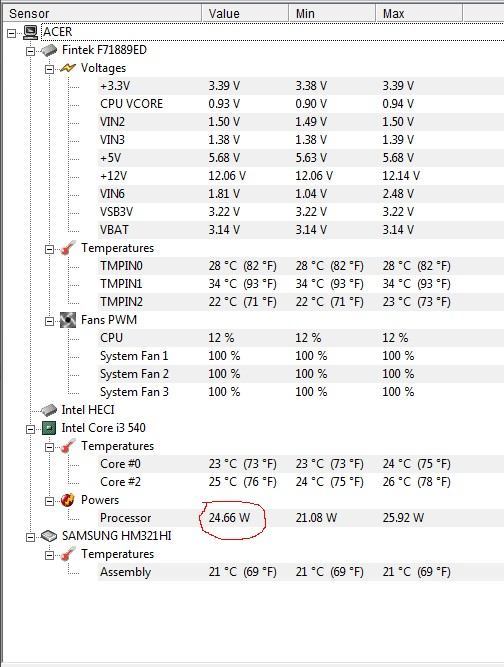Click the Max column header

pos(419,13)
